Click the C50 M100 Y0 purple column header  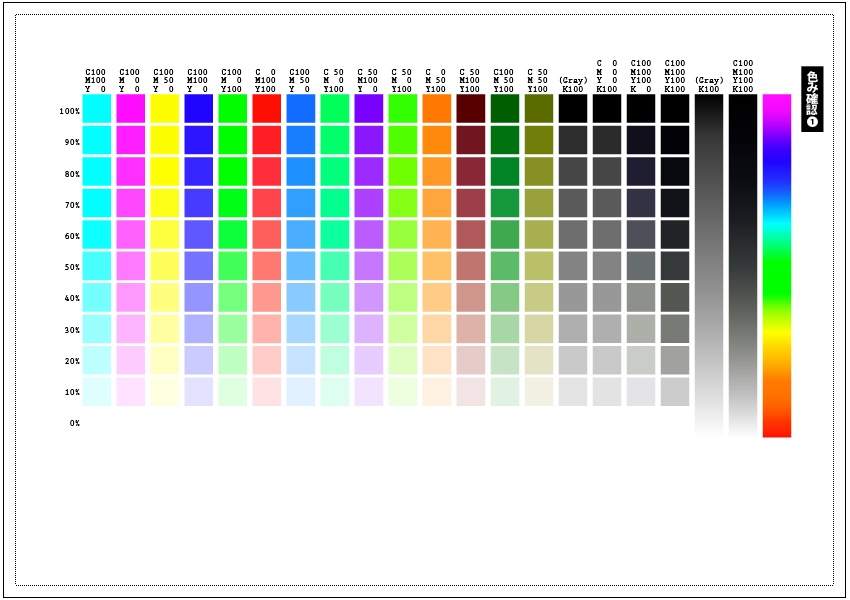pos(368,80)
